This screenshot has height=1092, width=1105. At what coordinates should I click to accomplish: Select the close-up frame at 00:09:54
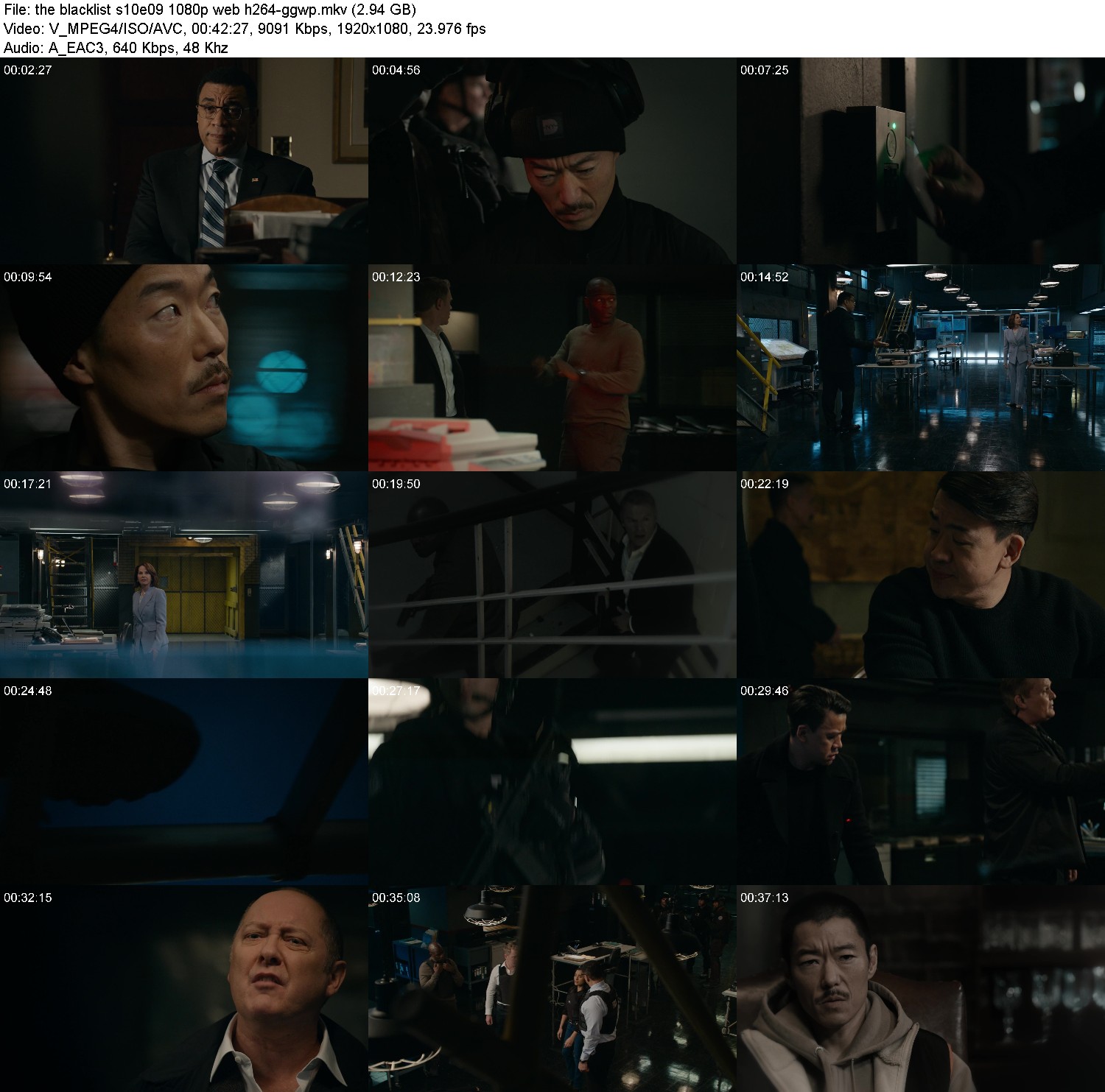184,367
